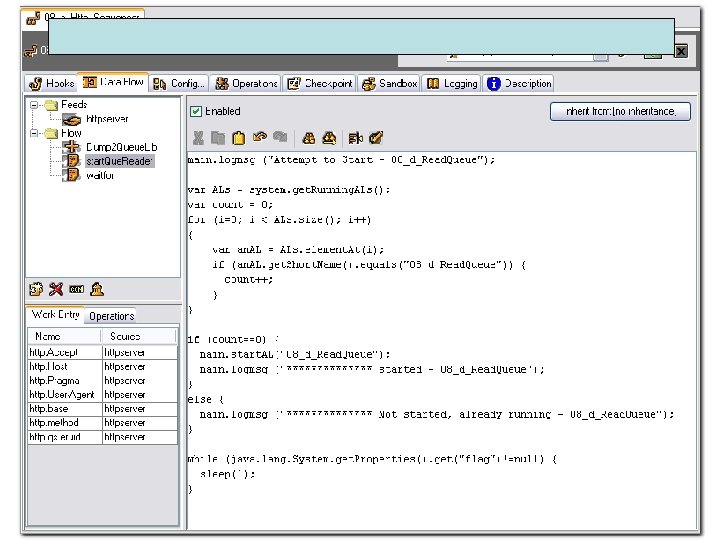Click the sleep line in script editor
This screenshot has height=540, width=720.
tap(227, 474)
